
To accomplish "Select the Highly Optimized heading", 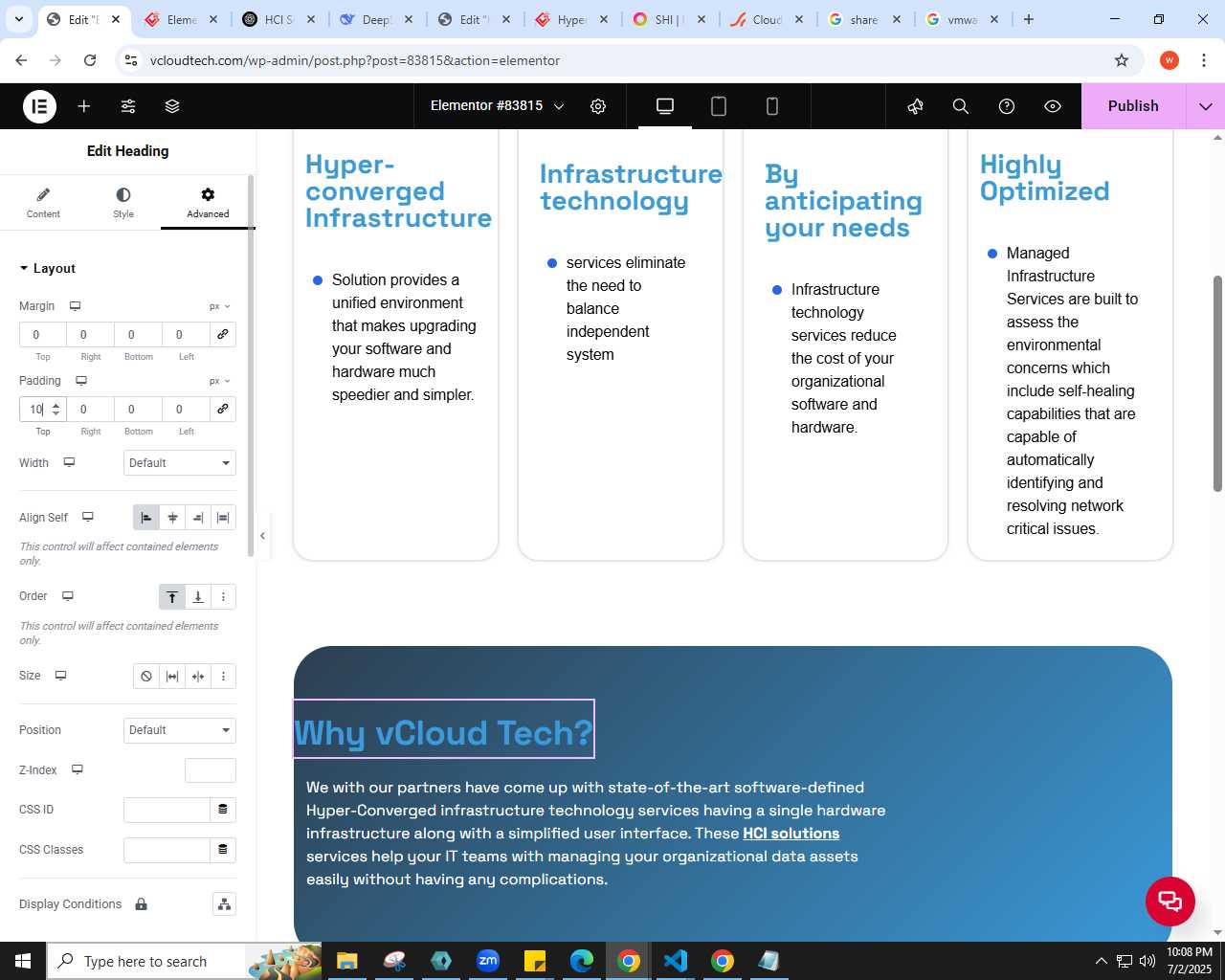I will [1044, 178].
